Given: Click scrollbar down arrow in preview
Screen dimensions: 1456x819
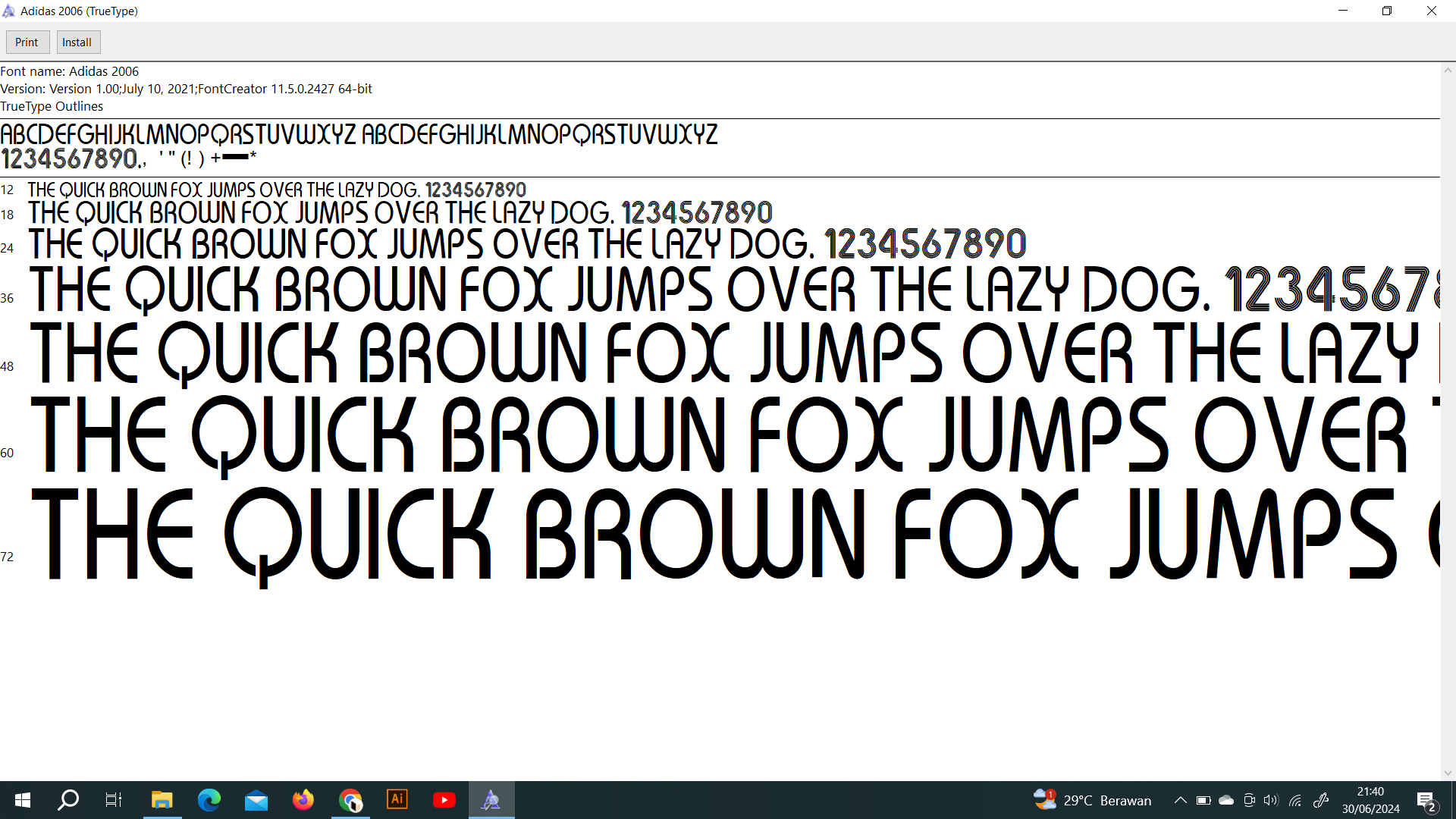Looking at the screenshot, I should [x=1448, y=773].
